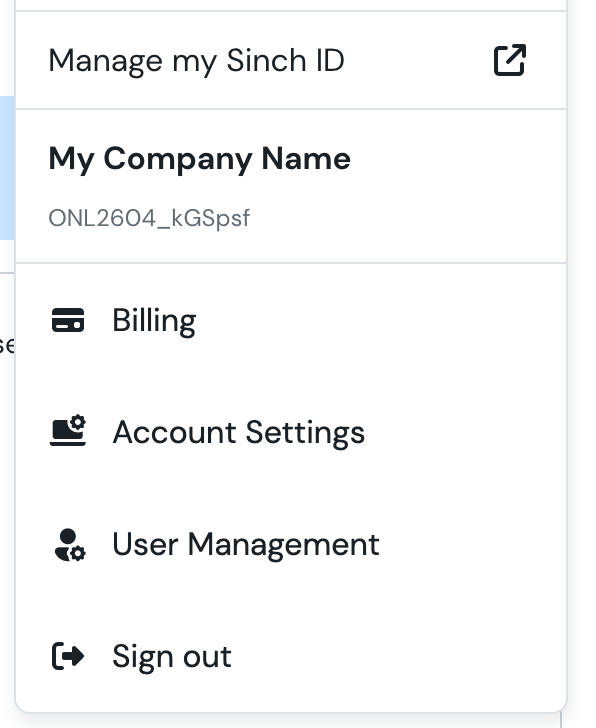Click the account ID ONL2604_kGSpsf
596x728 pixels.
[149, 218]
